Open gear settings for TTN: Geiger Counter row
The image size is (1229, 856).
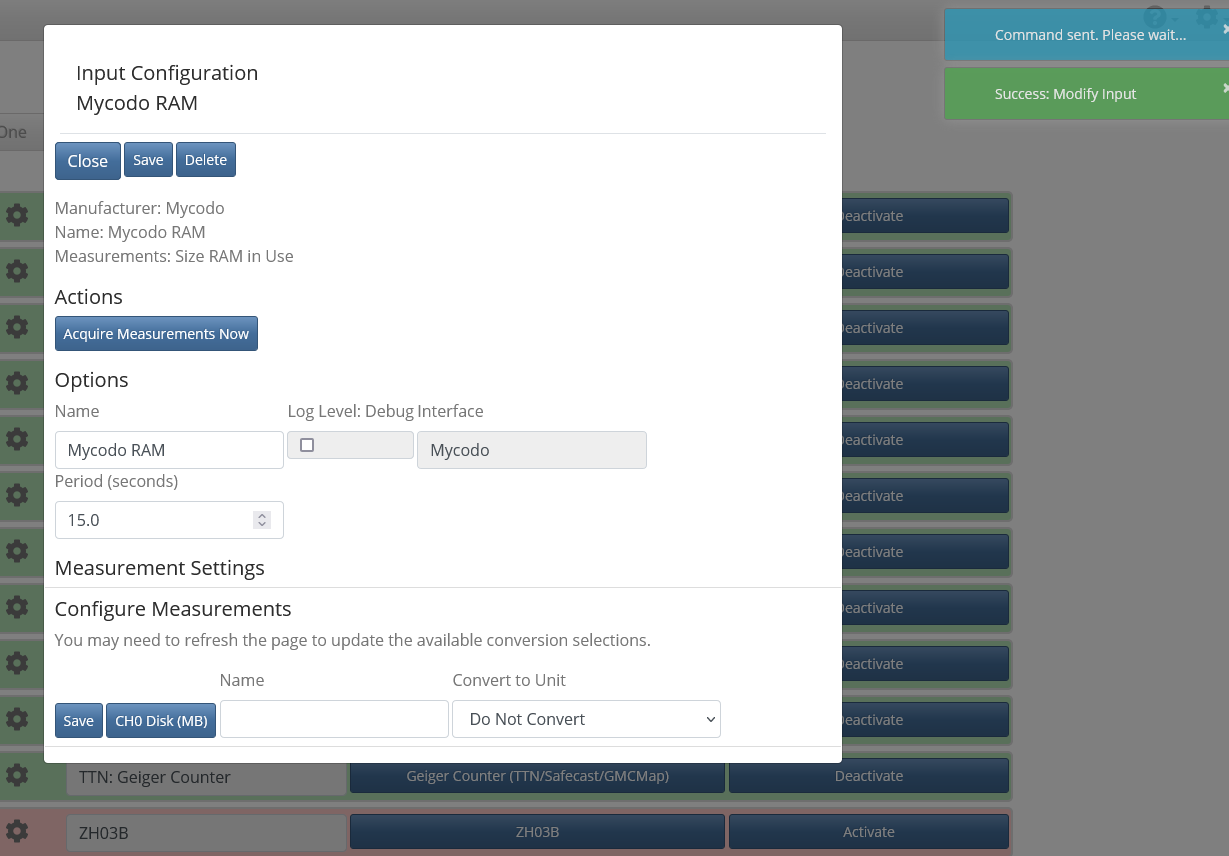coord(16,775)
